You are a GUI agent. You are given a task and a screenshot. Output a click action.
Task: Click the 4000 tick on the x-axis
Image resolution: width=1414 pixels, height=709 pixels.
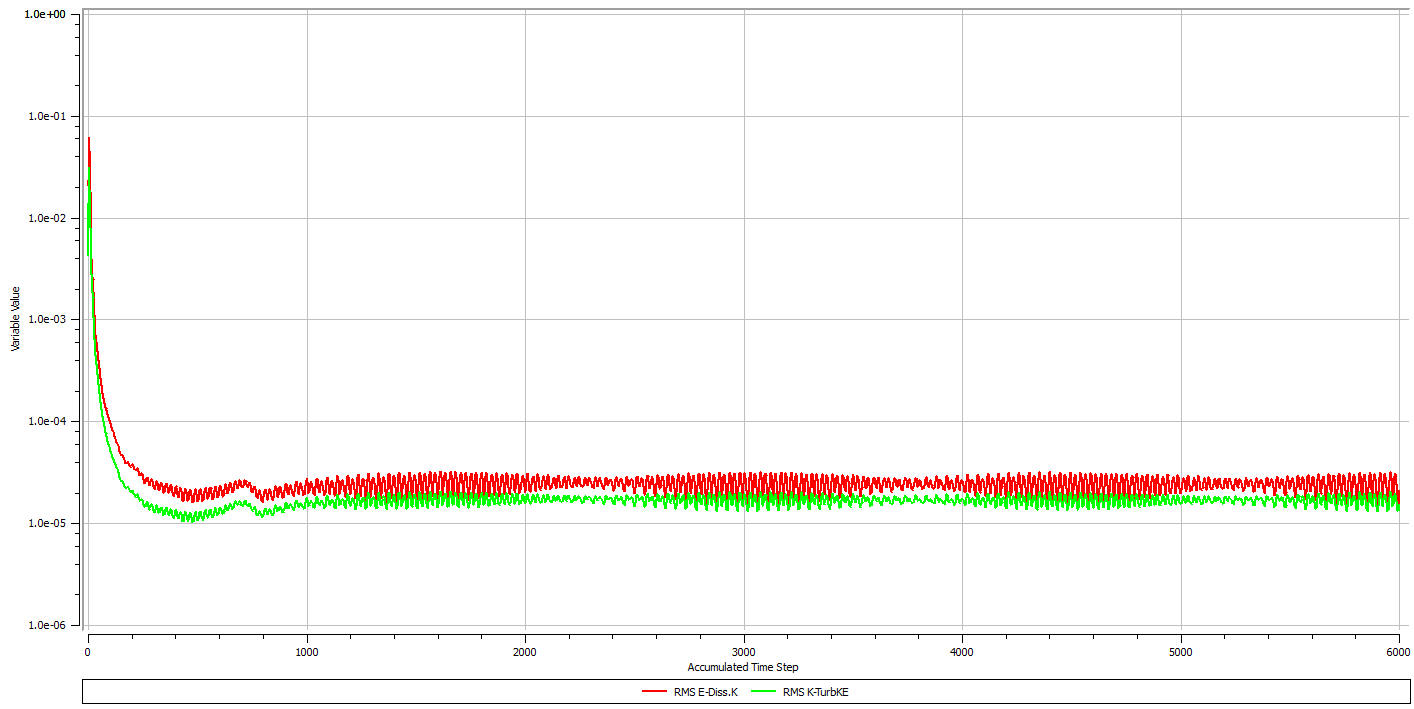point(962,651)
